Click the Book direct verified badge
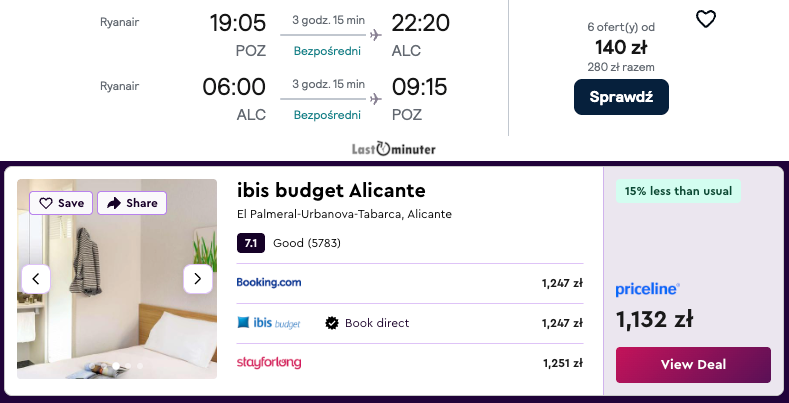This screenshot has width=789, height=403. click(332, 323)
